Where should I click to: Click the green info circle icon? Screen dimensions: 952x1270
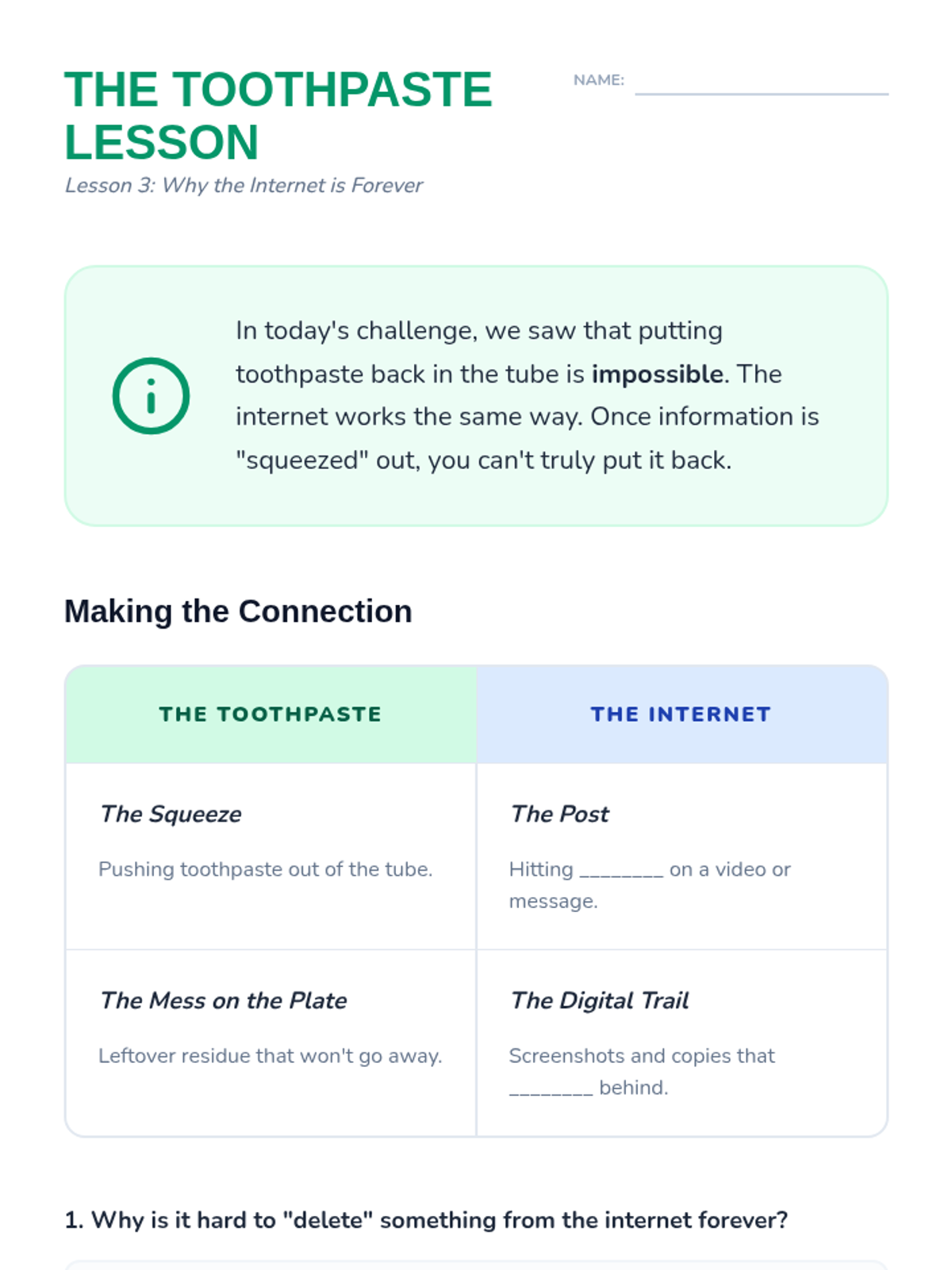151,395
